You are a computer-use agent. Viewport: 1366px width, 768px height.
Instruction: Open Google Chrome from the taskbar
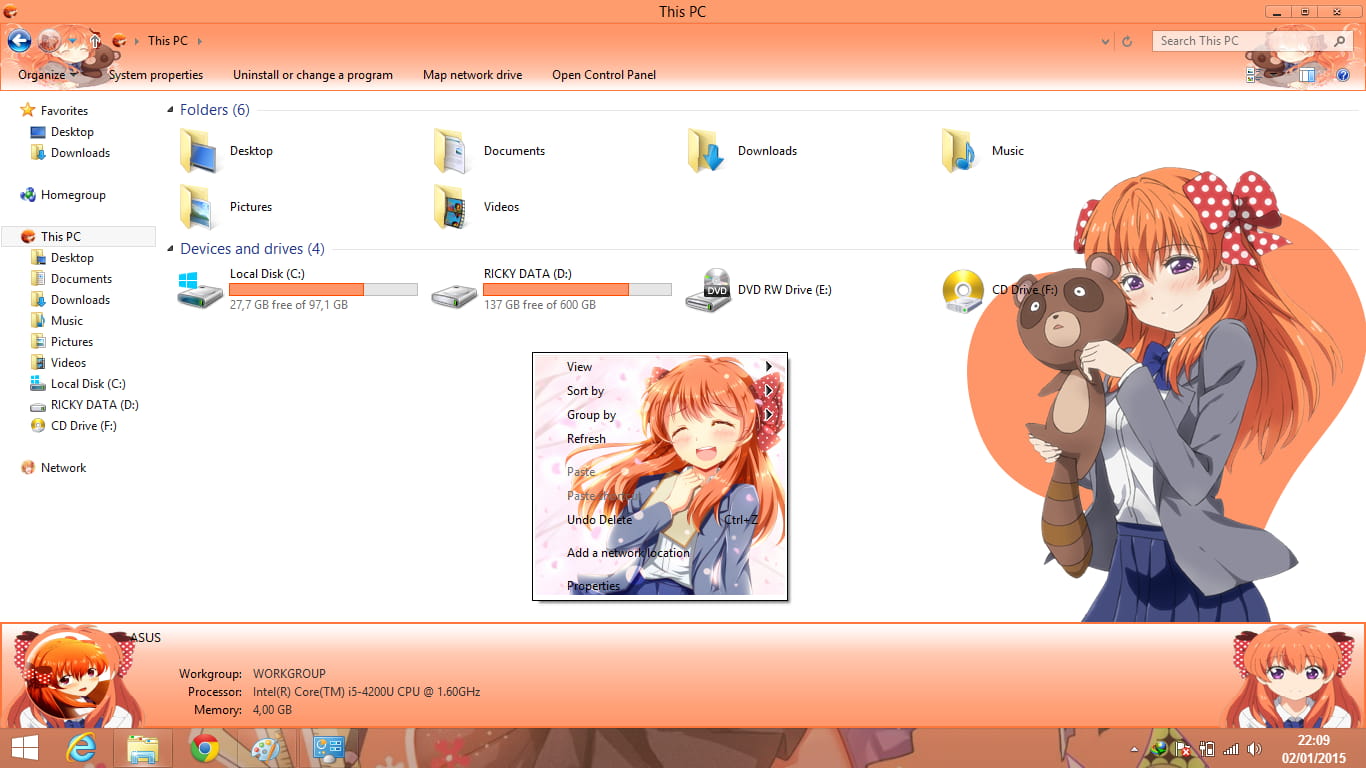205,747
